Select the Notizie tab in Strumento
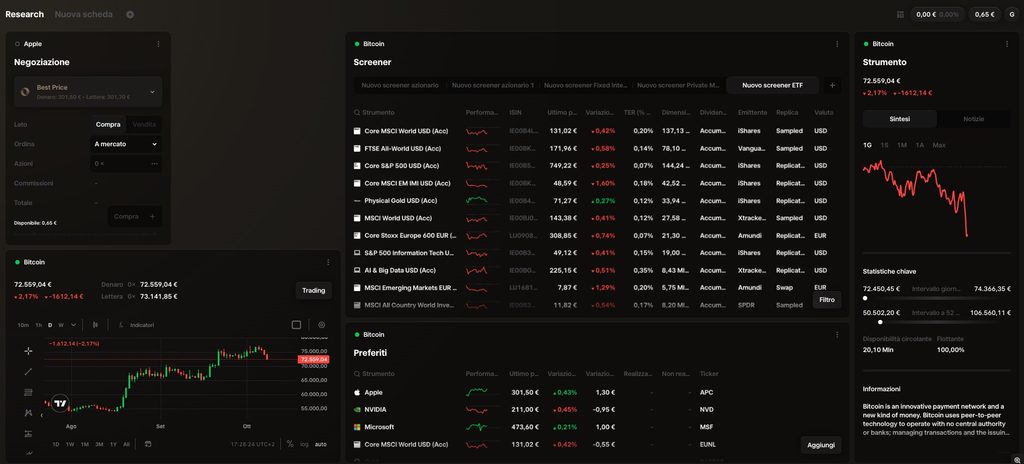Image resolution: width=1024 pixels, height=464 pixels. (973, 119)
